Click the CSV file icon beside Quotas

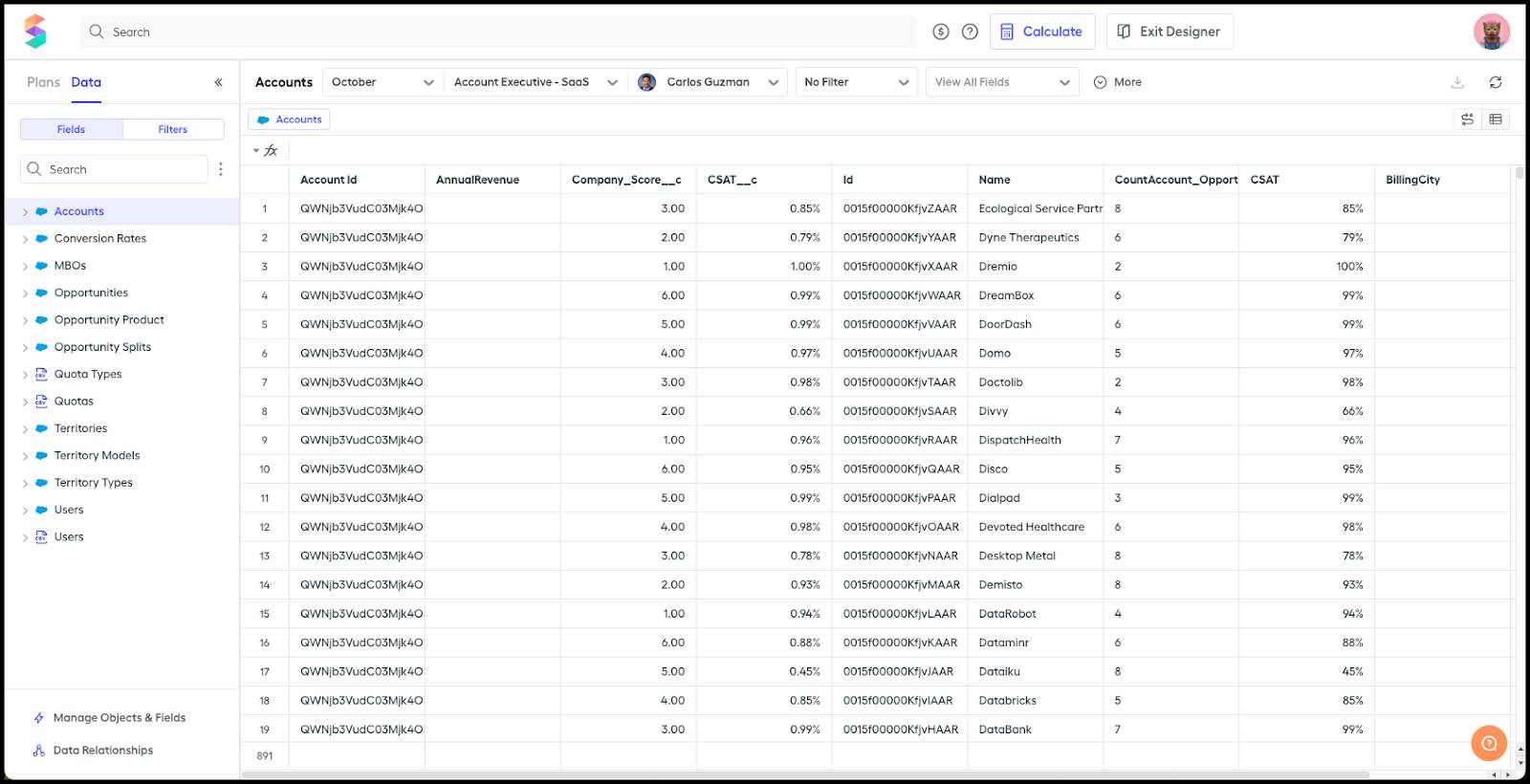coord(41,402)
